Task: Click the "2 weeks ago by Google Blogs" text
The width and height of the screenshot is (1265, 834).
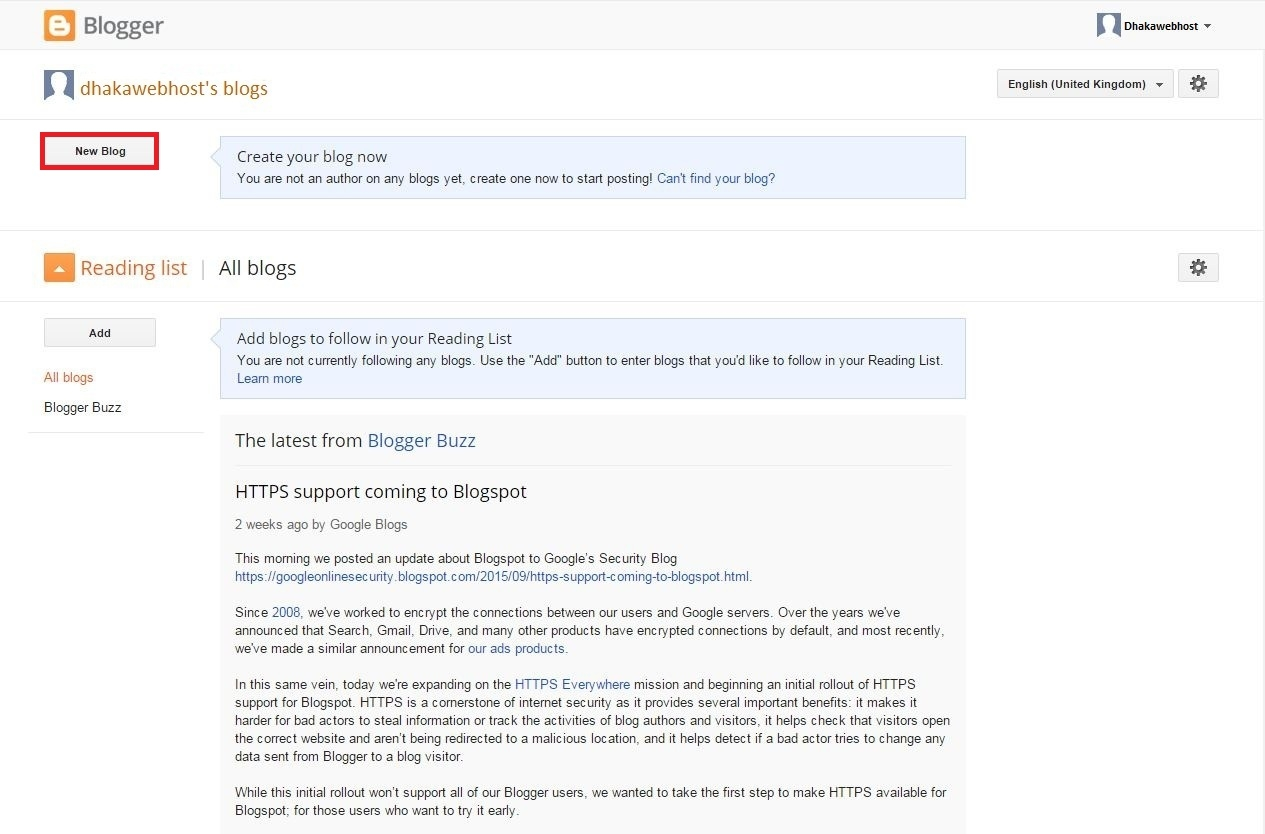Action: click(x=321, y=524)
